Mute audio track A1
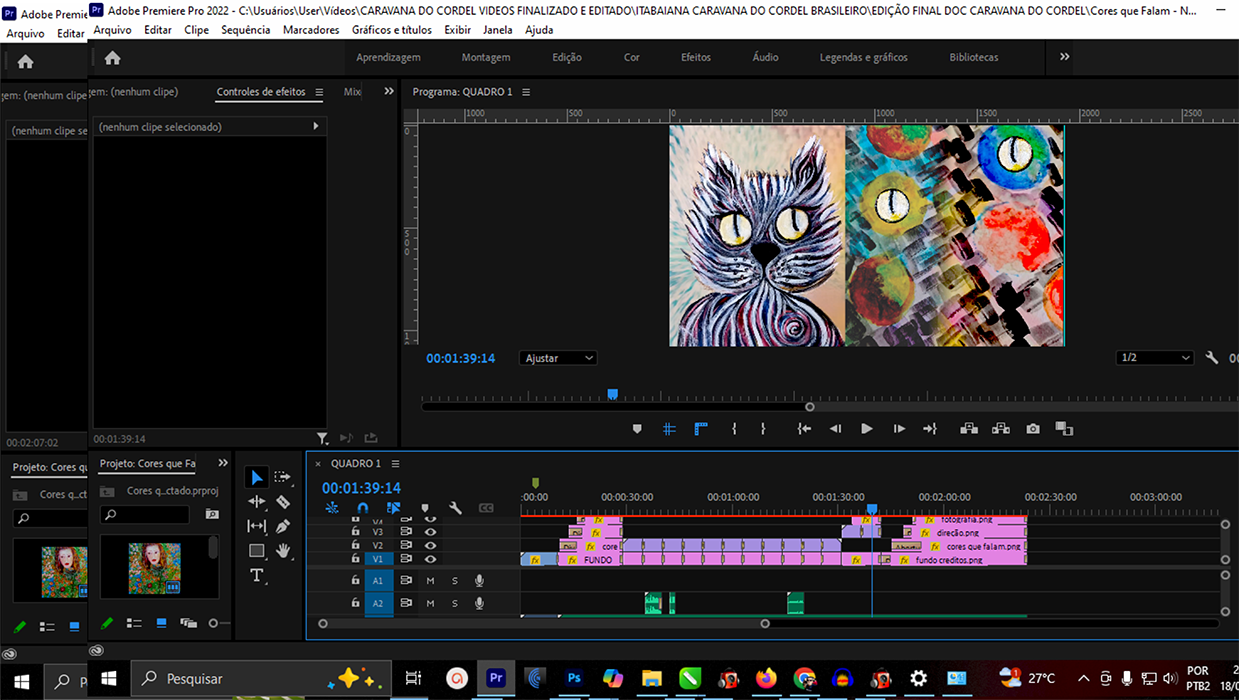1239x700 pixels. coord(430,580)
